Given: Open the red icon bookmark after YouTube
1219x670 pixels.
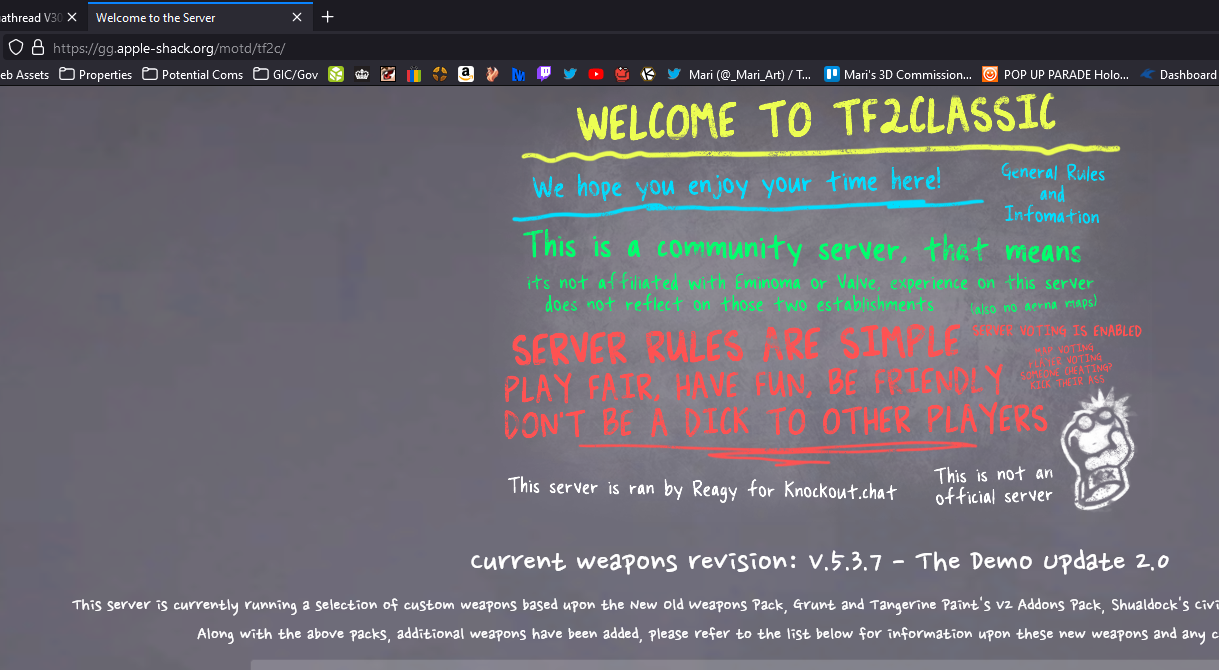Looking at the screenshot, I should [x=622, y=74].
